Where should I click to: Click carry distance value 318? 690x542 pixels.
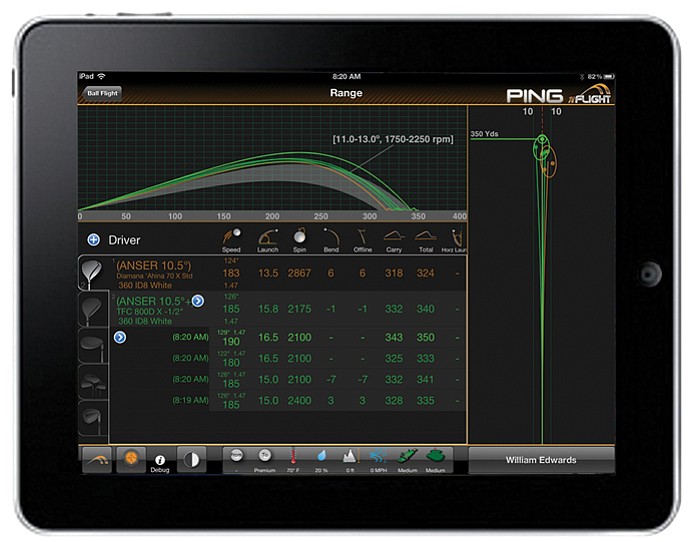394,273
